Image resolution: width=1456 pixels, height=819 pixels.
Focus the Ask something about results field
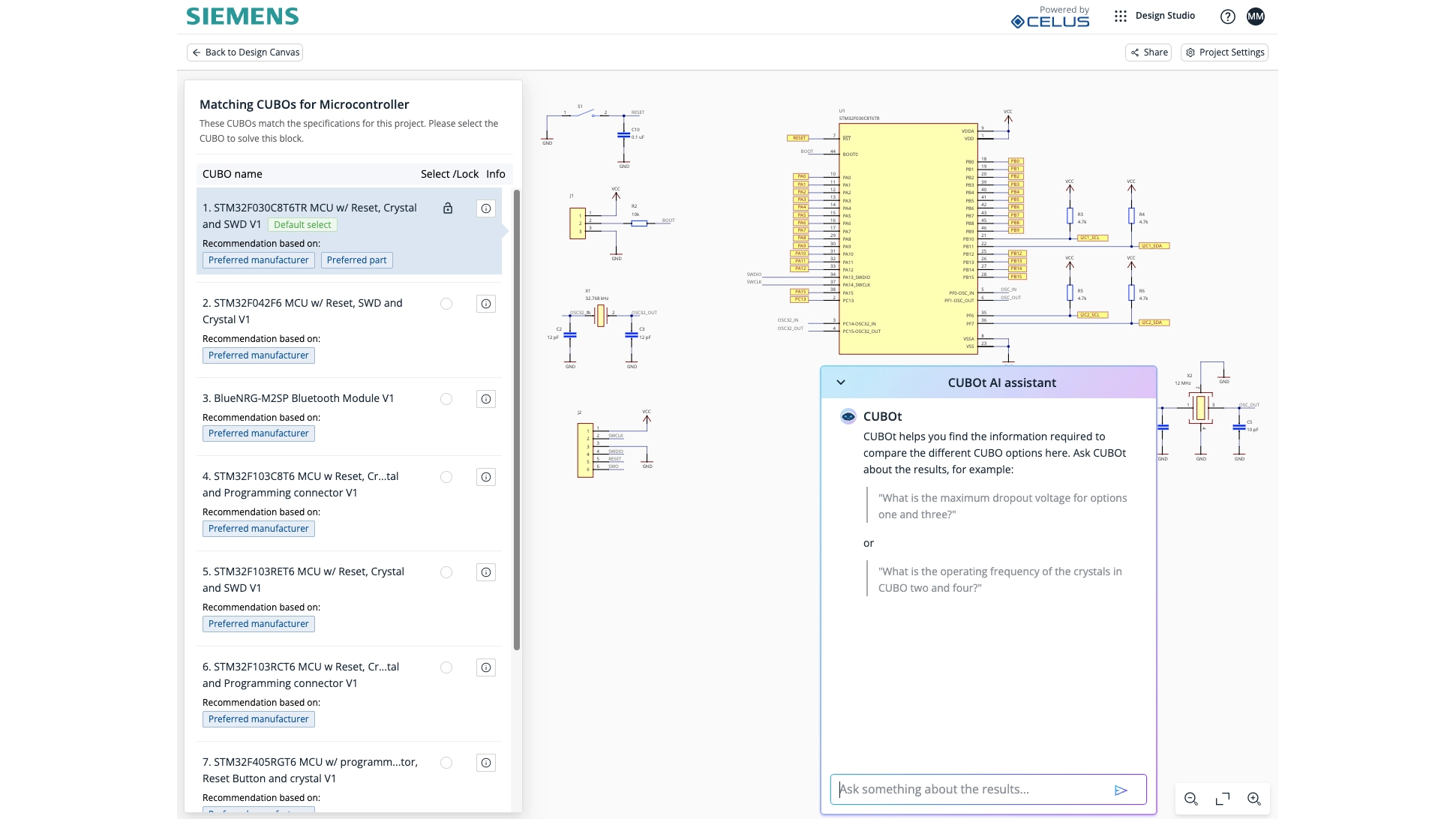tap(968, 790)
